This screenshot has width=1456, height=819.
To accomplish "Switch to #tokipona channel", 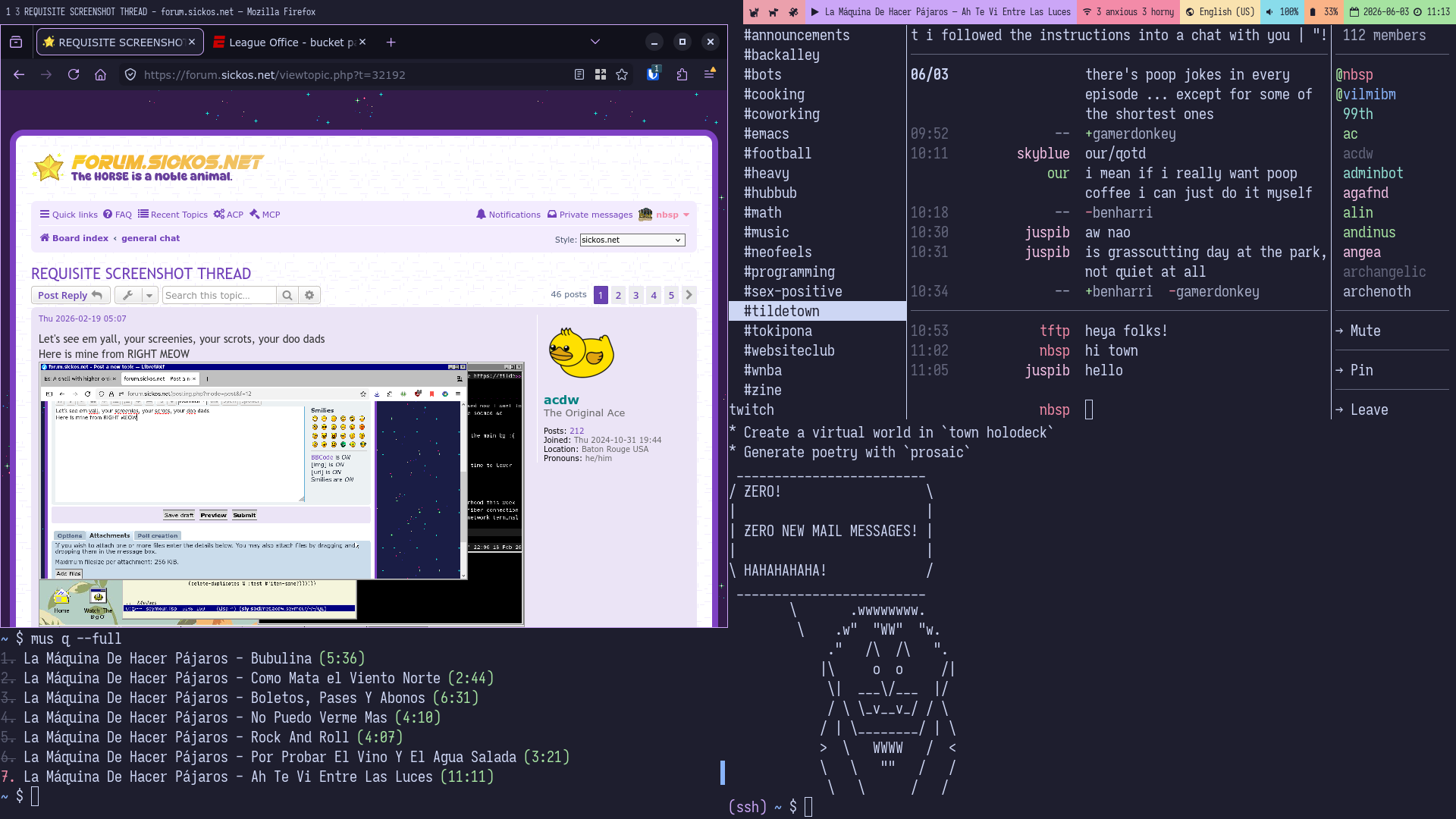I will (x=777, y=331).
